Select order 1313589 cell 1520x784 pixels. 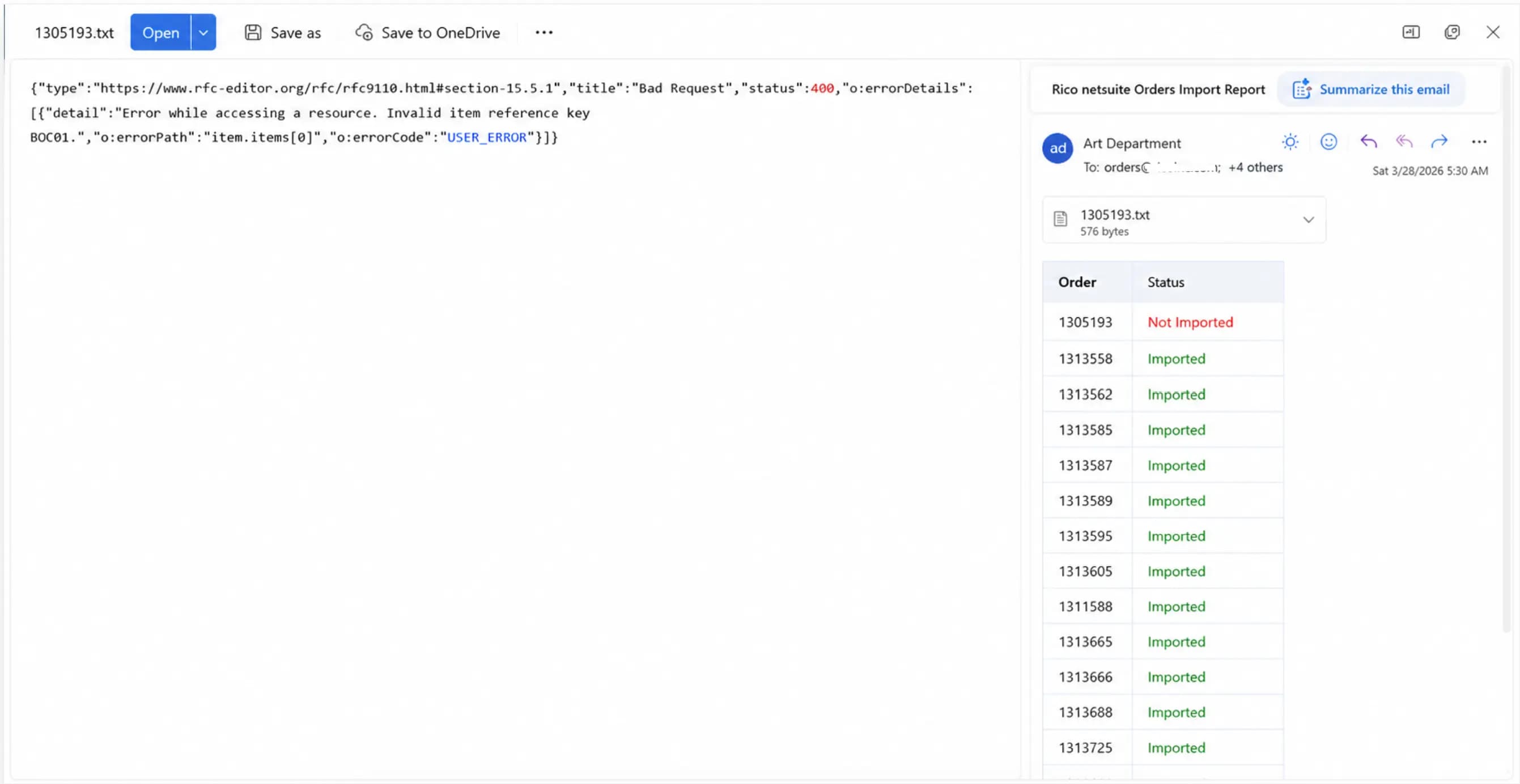pyautogui.click(x=1087, y=500)
